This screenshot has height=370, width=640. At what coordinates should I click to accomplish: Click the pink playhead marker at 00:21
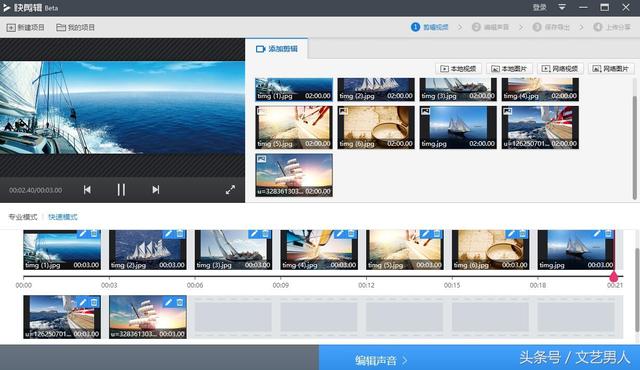point(613,277)
